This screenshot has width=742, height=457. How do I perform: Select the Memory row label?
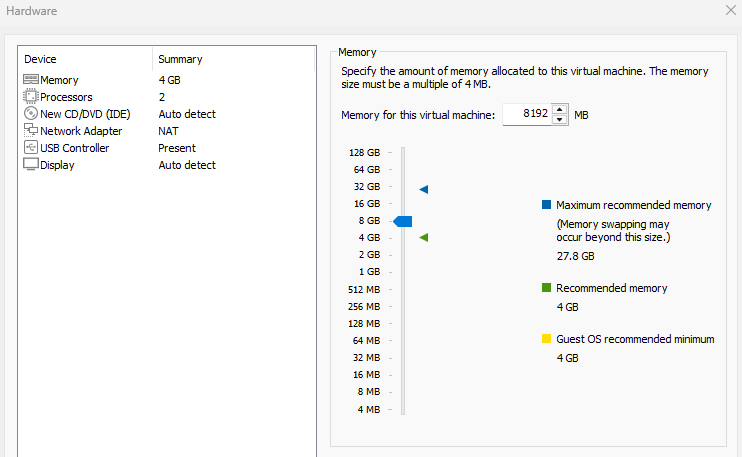tap(59, 80)
